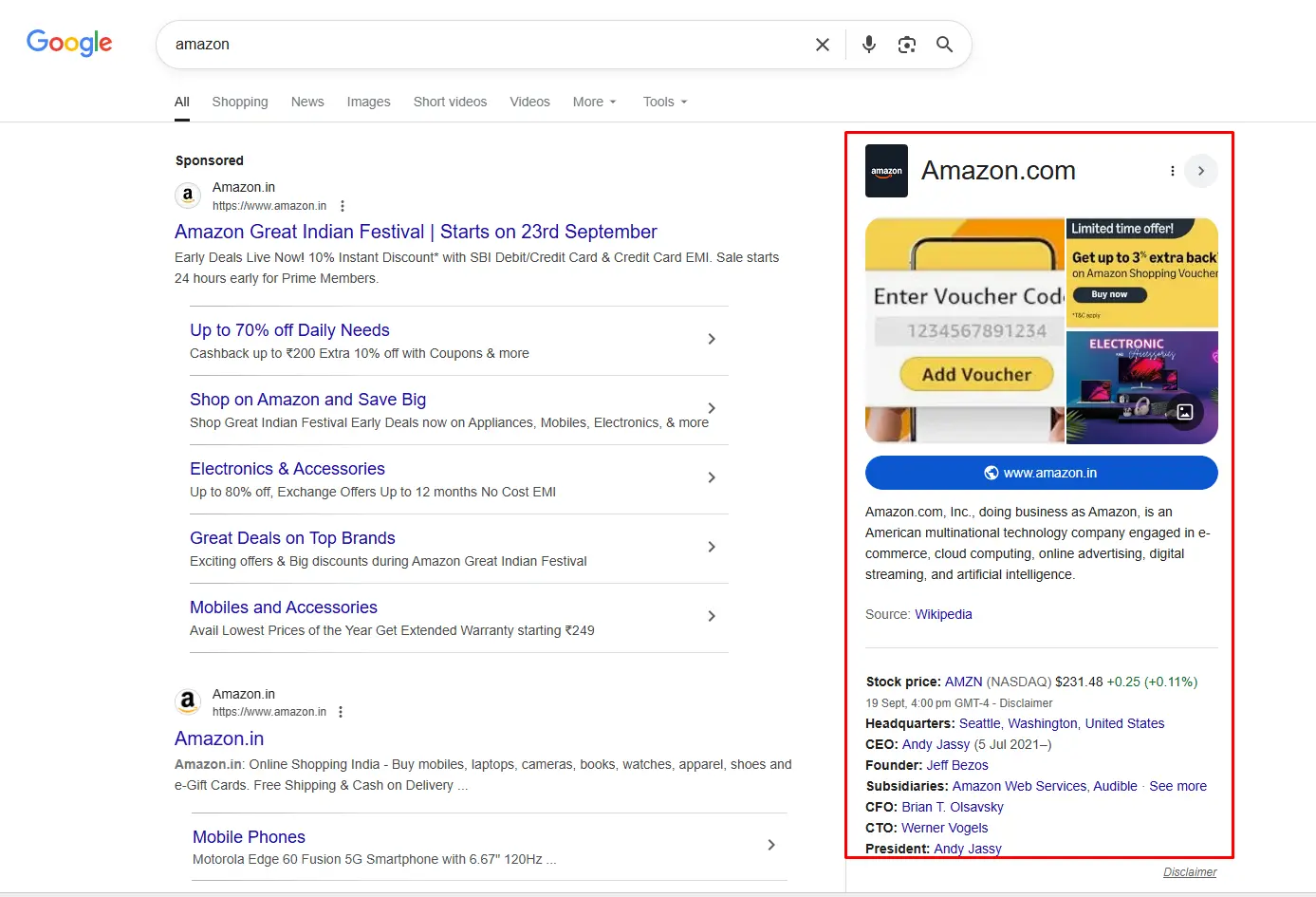Click Amazon.in favicon in organic result
Viewport: 1316px width, 897px height.
click(x=188, y=701)
